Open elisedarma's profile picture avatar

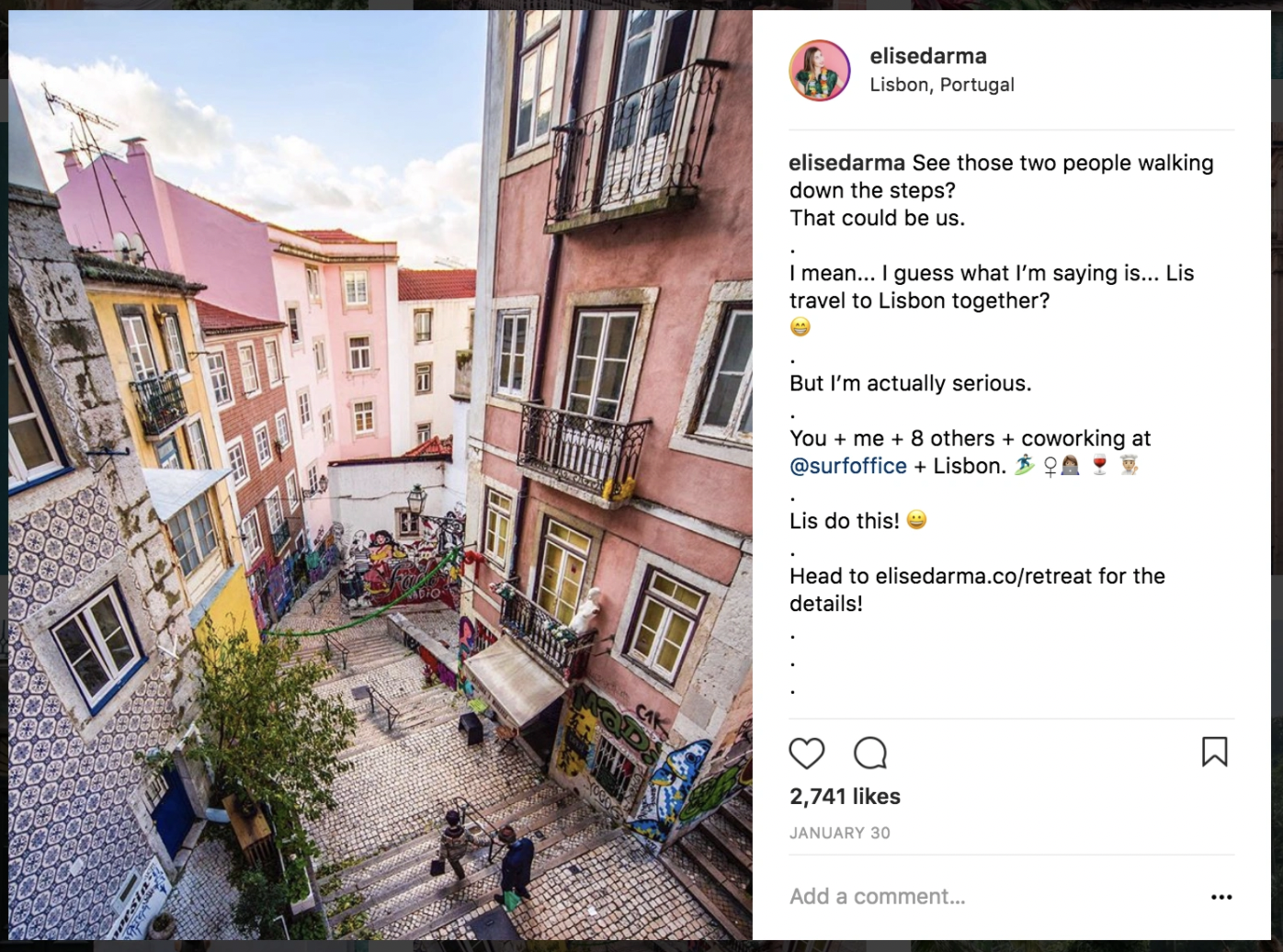[x=820, y=70]
